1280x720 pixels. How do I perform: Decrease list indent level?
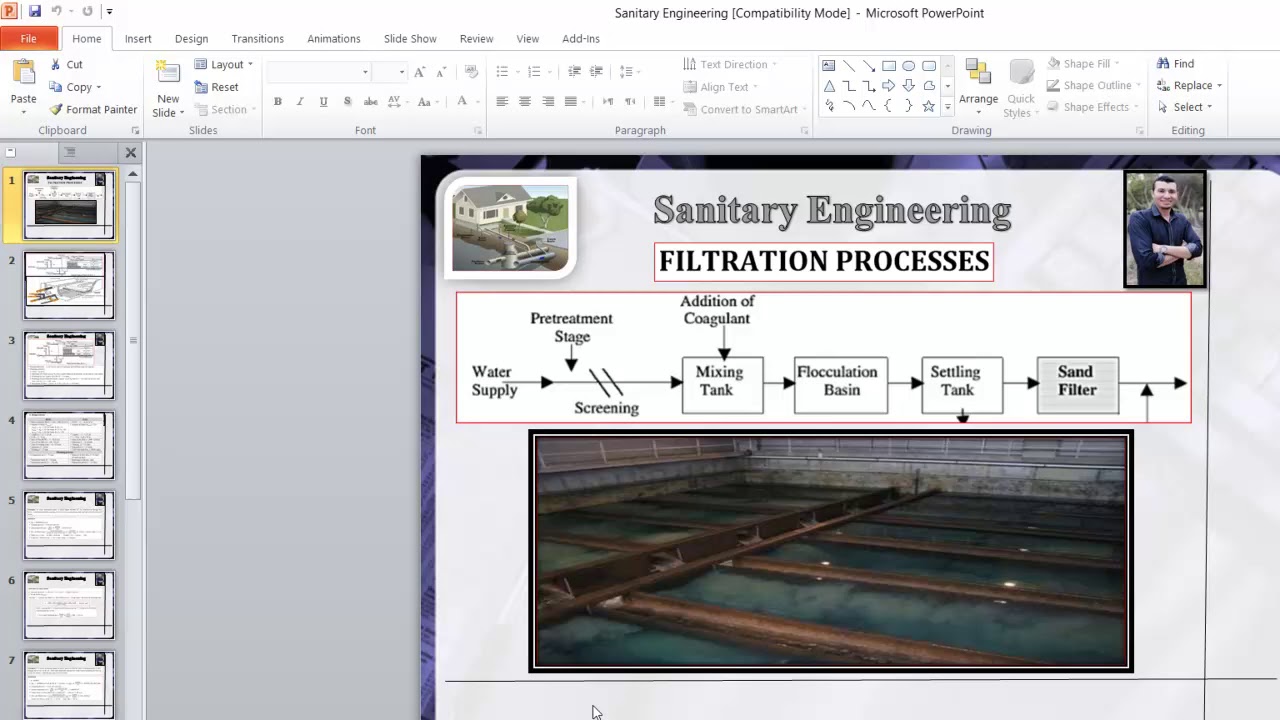tap(574, 72)
